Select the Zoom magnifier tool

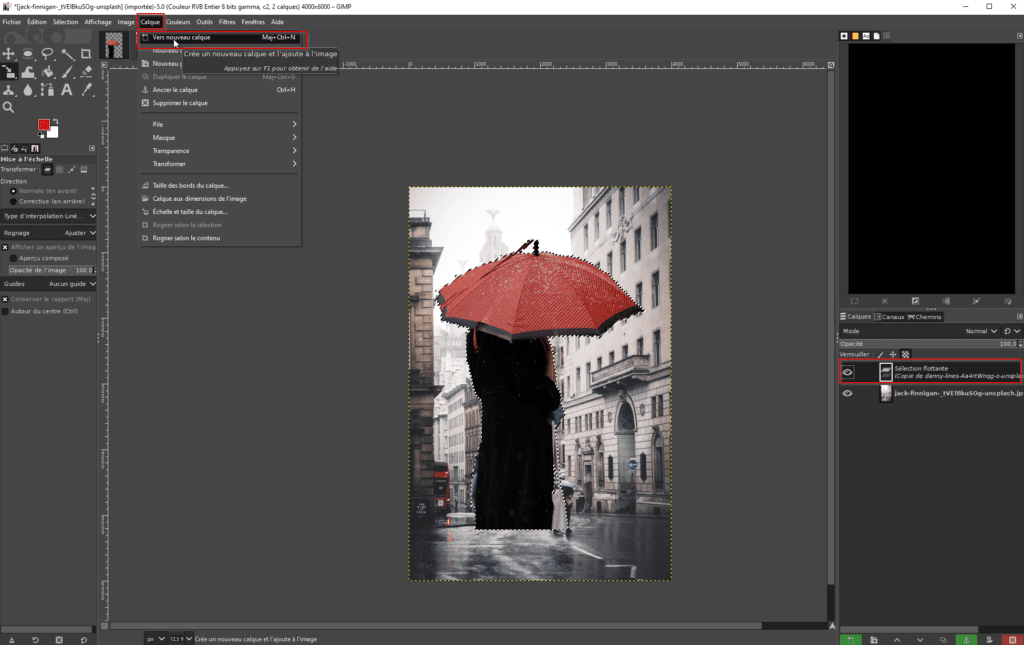9,107
